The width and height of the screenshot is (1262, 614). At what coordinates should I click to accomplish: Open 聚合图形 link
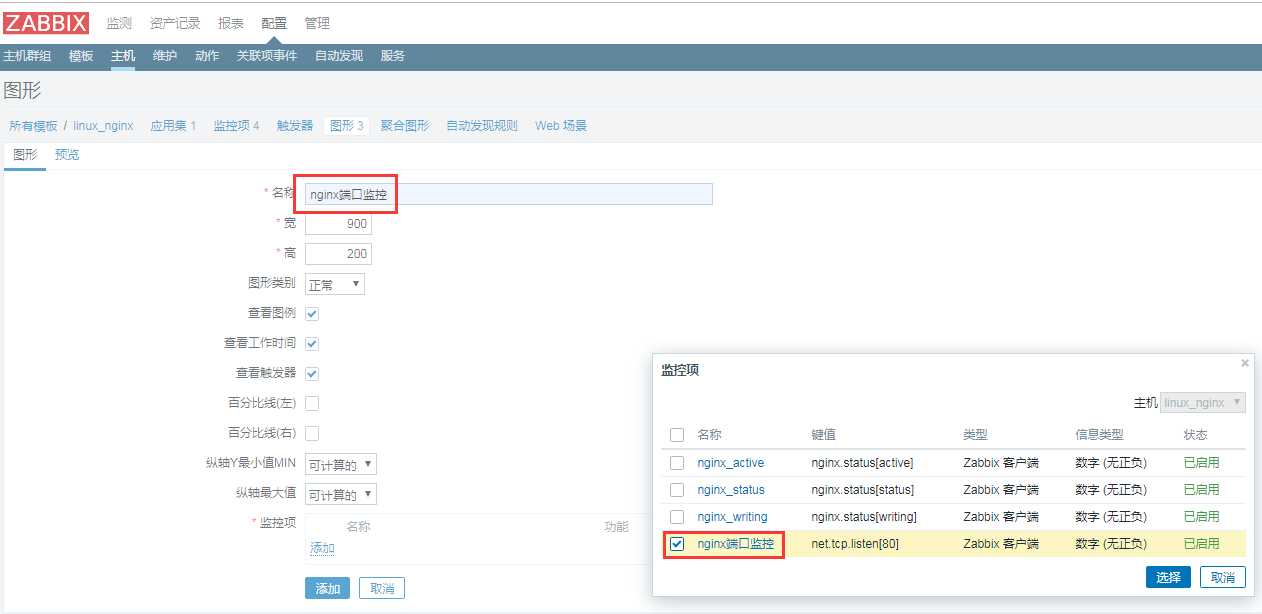(x=405, y=126)
